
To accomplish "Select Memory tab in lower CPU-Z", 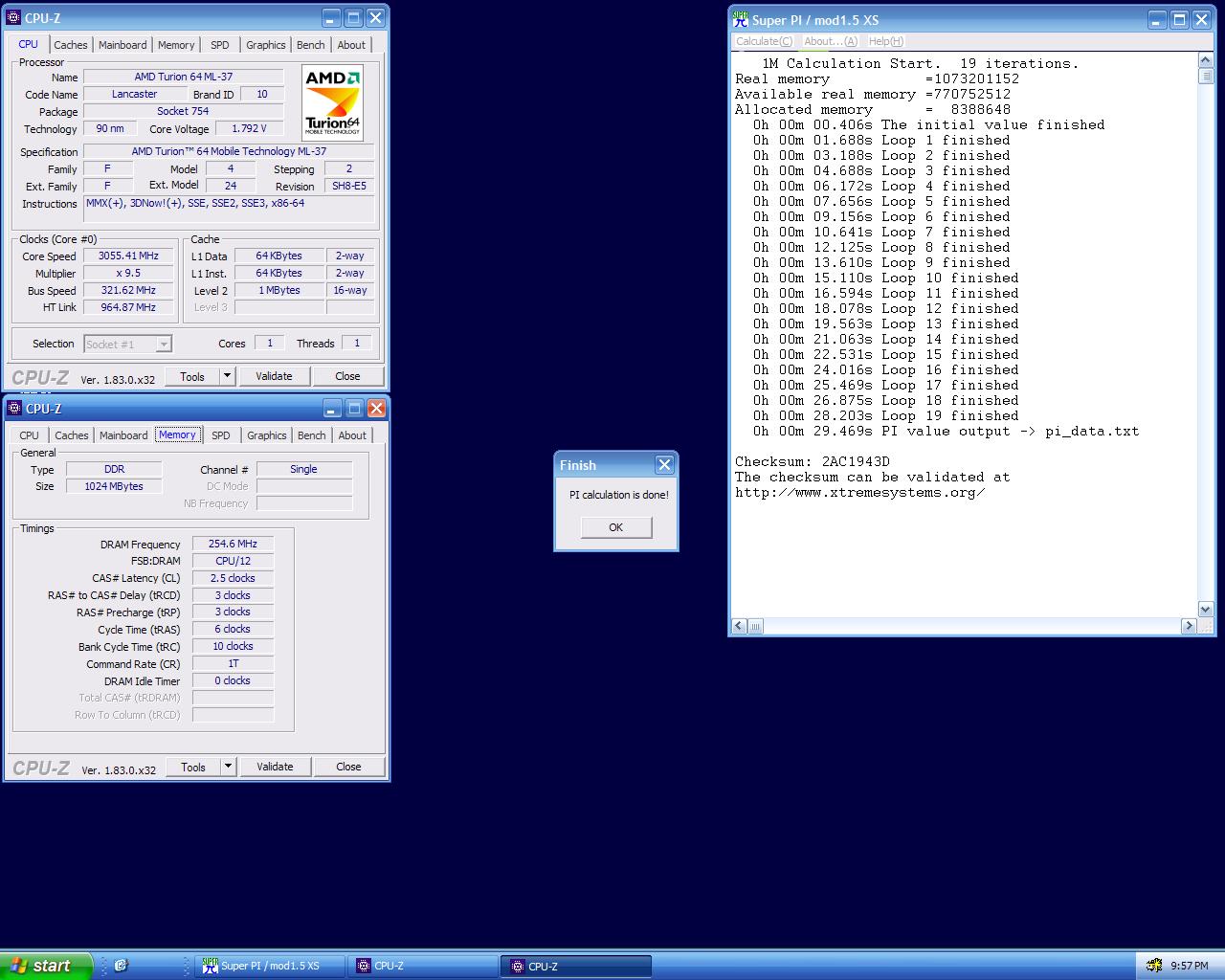I will (177, 434).
